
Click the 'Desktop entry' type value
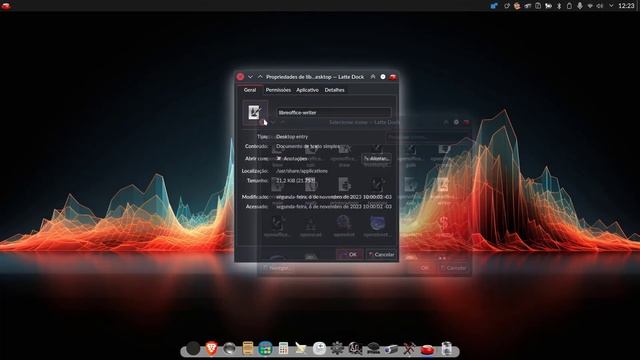(x=292, y=137)
